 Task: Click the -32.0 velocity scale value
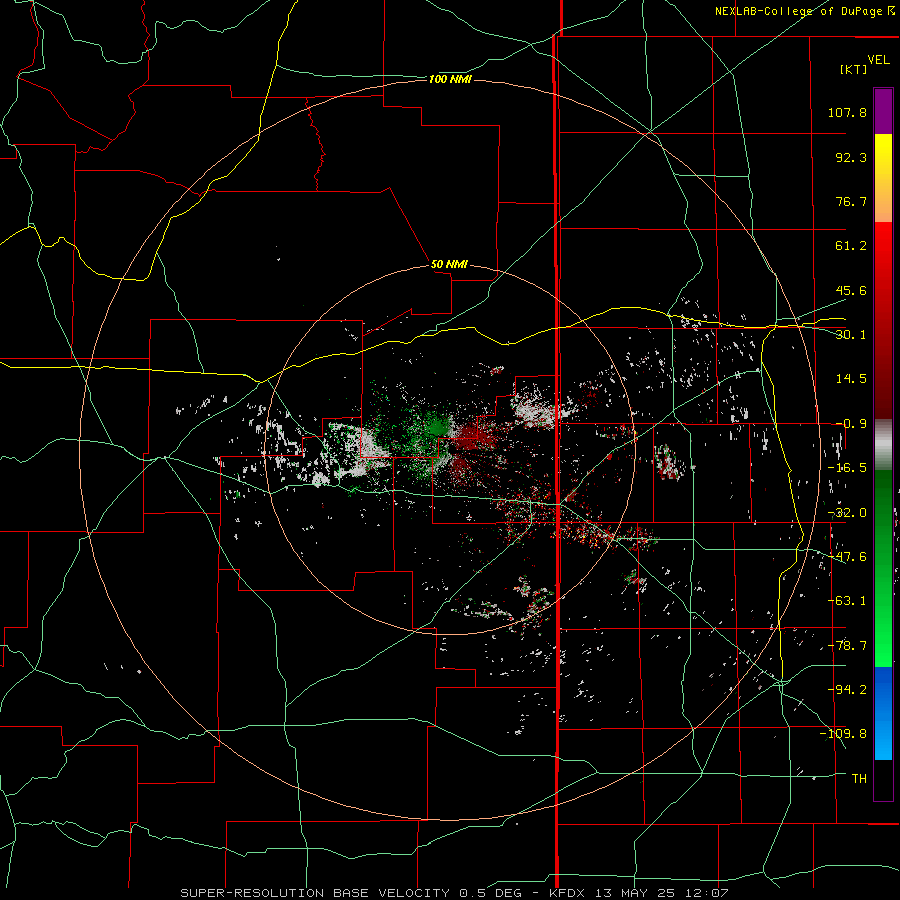847,513
